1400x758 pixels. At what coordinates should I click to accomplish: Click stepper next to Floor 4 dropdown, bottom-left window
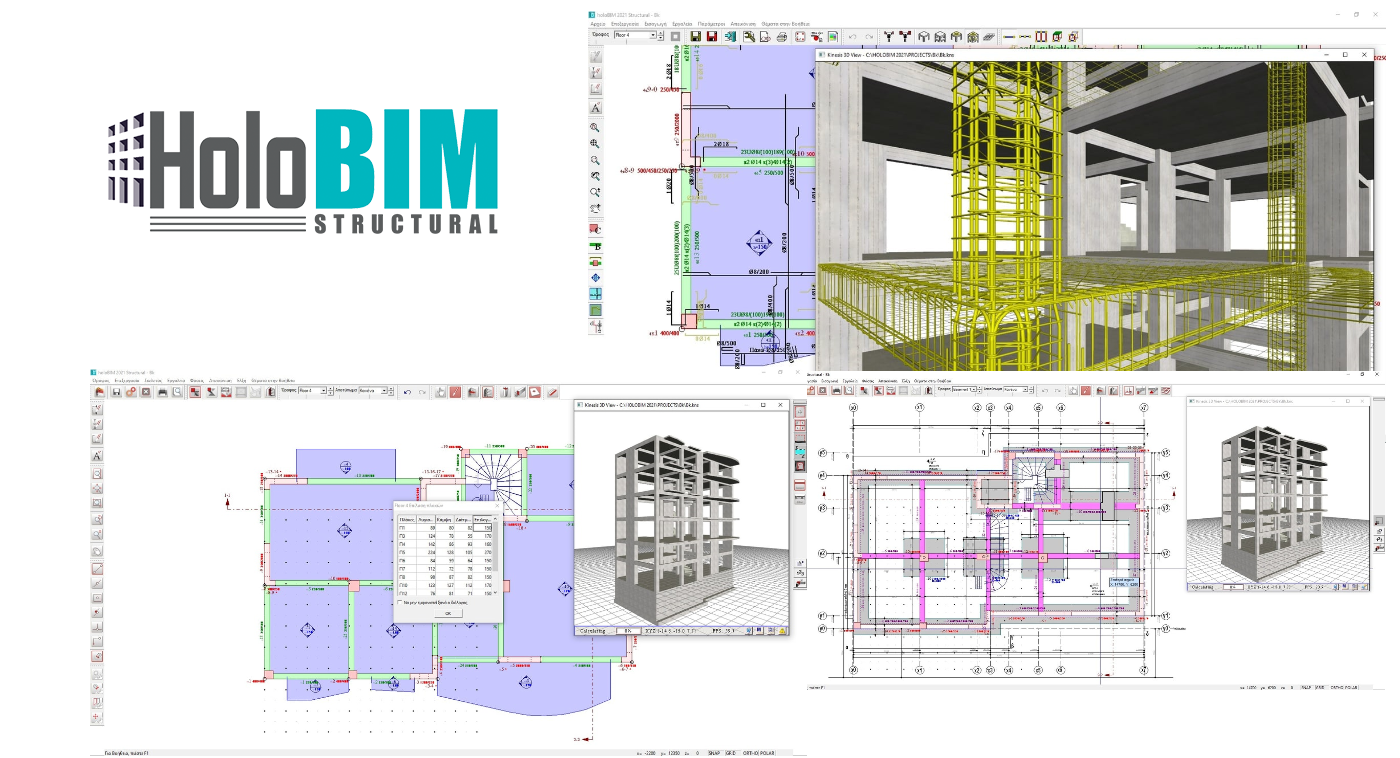point(331,391)
